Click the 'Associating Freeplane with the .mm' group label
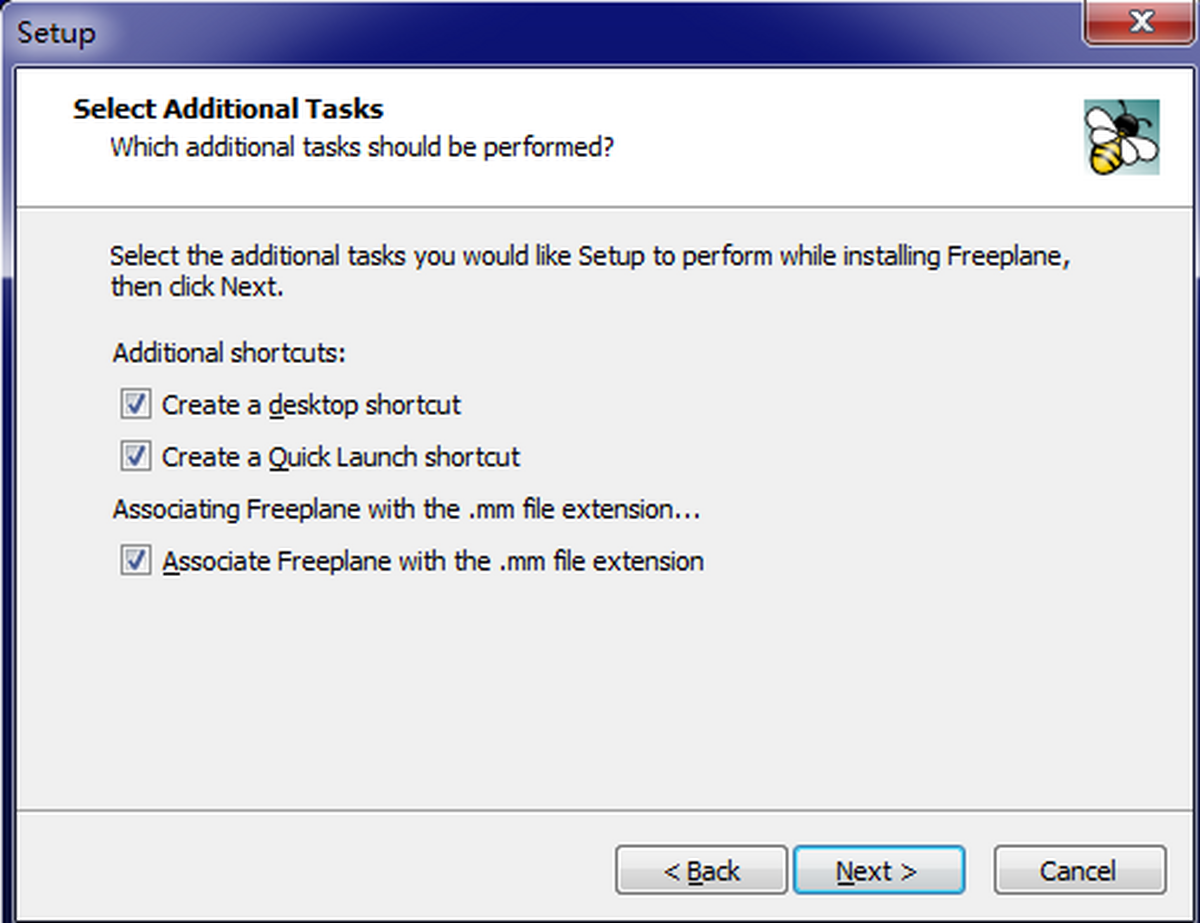1200x923 pixels. tap(406, 509)
